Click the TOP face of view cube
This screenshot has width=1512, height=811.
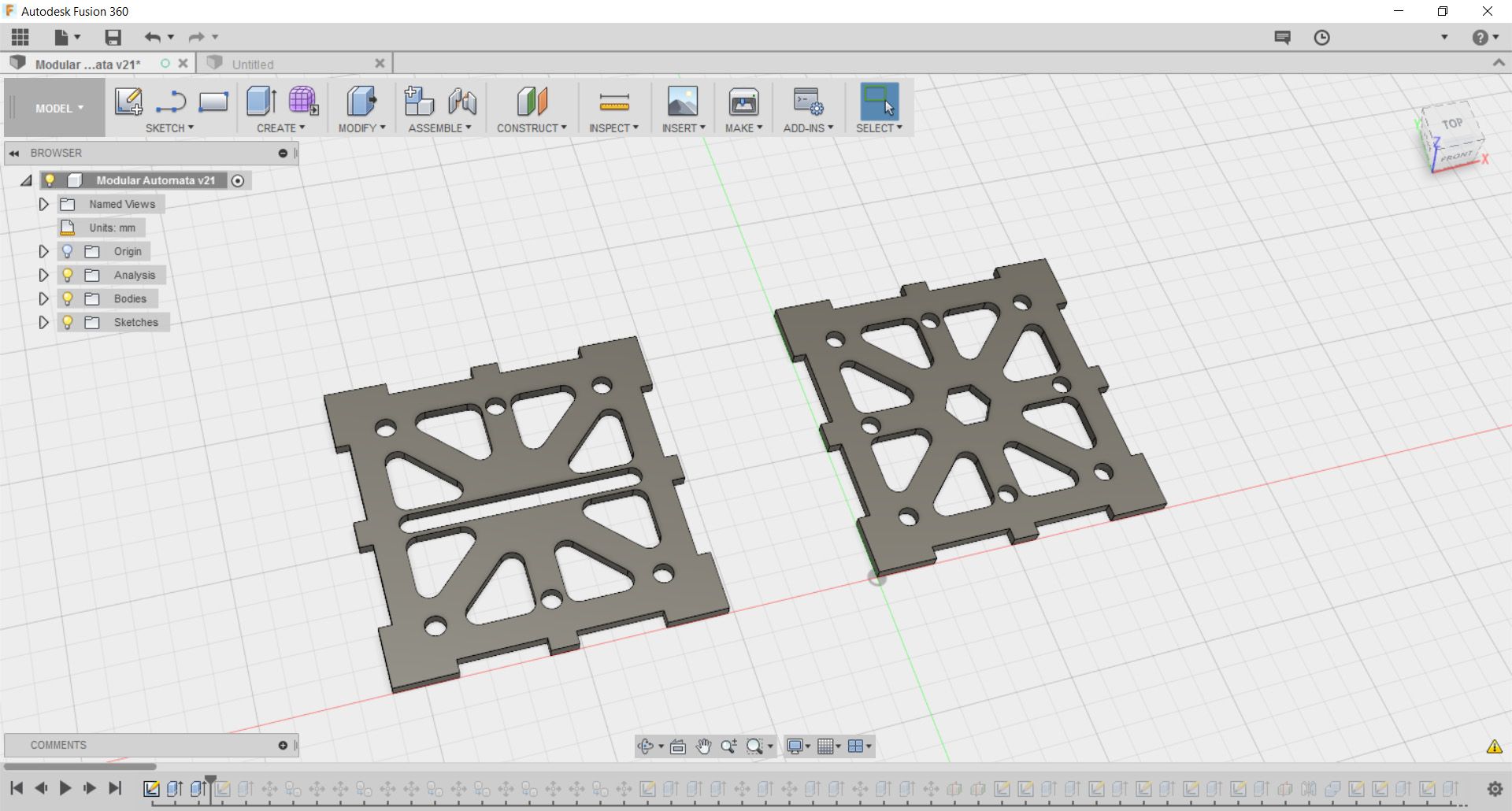pos(1452,123)
